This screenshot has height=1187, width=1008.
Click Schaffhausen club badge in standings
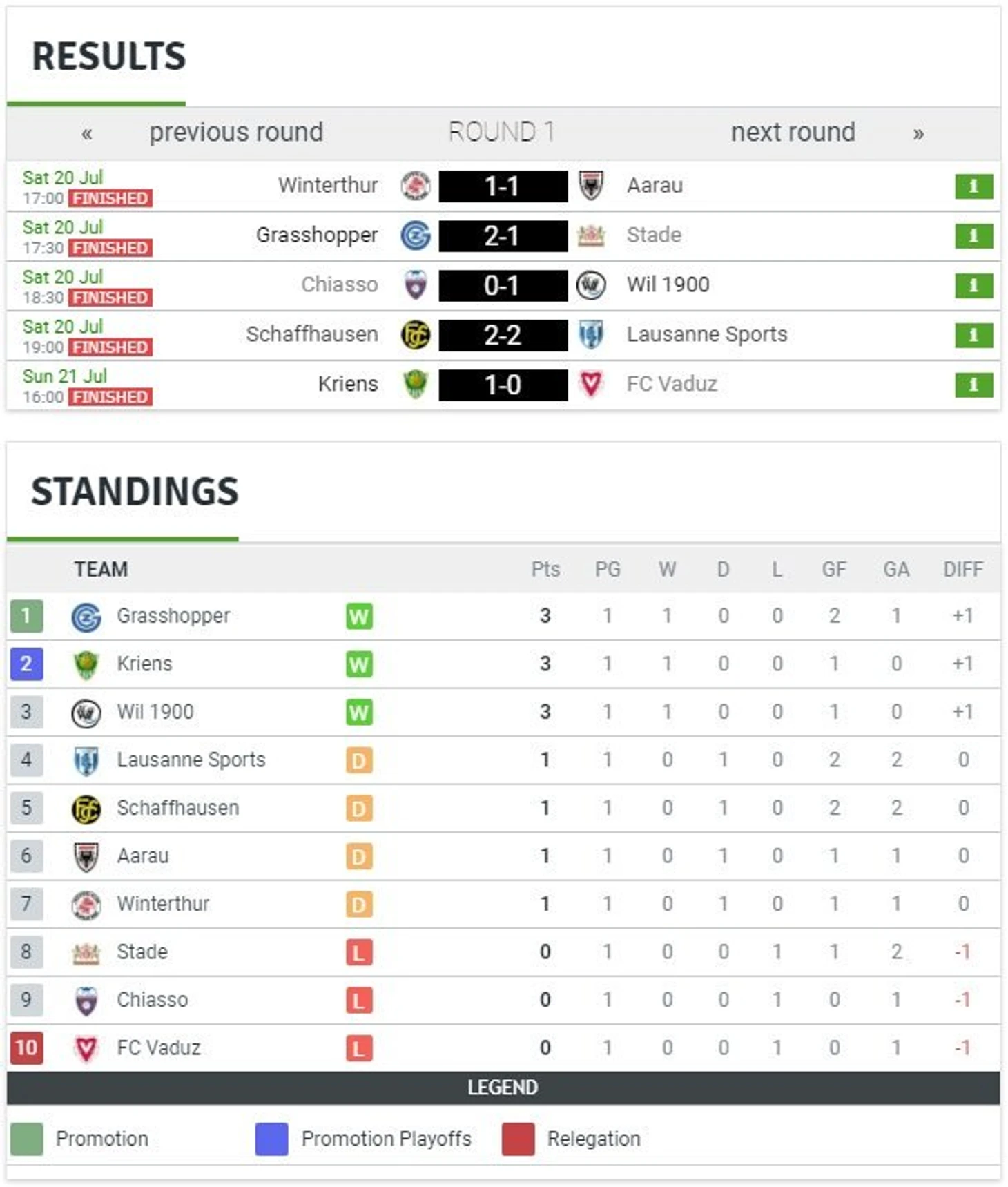(86, 809)
